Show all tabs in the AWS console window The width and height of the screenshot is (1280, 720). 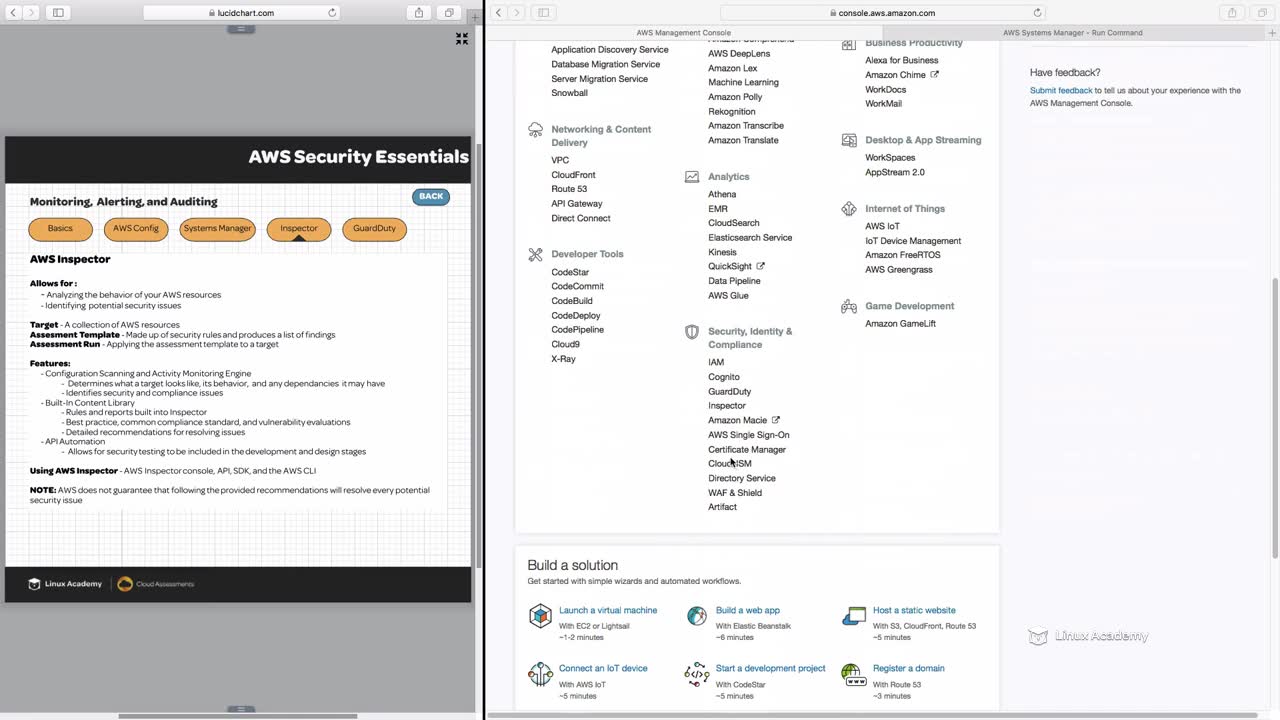point(1262,13)
